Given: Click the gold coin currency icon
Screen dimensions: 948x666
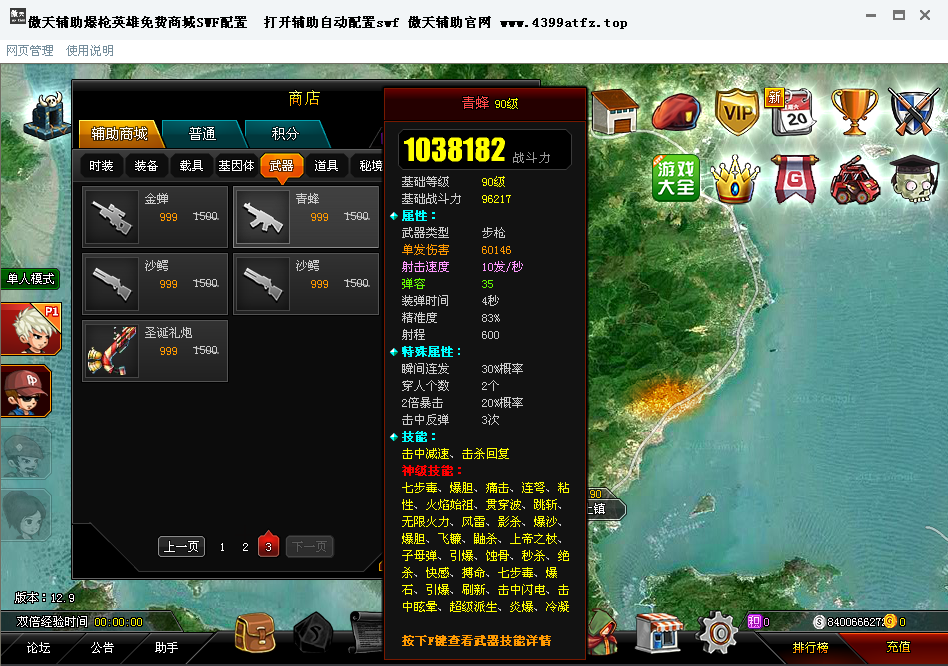Looking at the screenshot, I should tap(891, 621).
